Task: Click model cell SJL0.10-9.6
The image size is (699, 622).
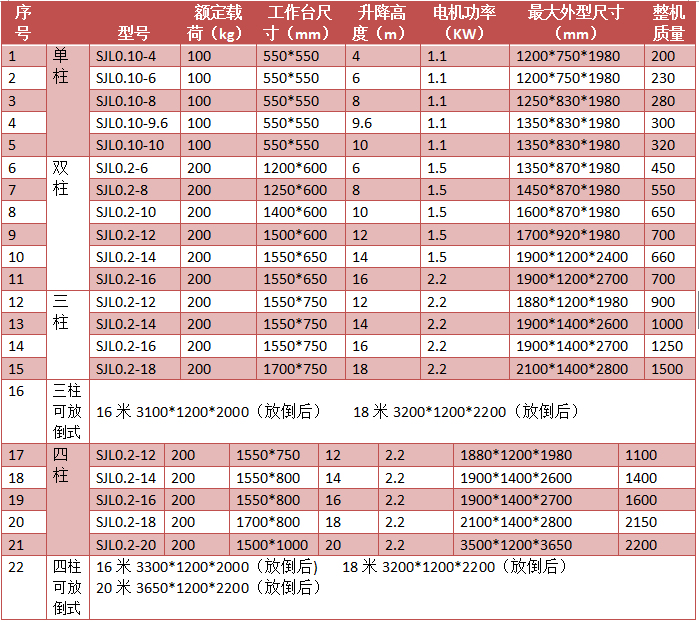Action: click(x=131, y=123)
